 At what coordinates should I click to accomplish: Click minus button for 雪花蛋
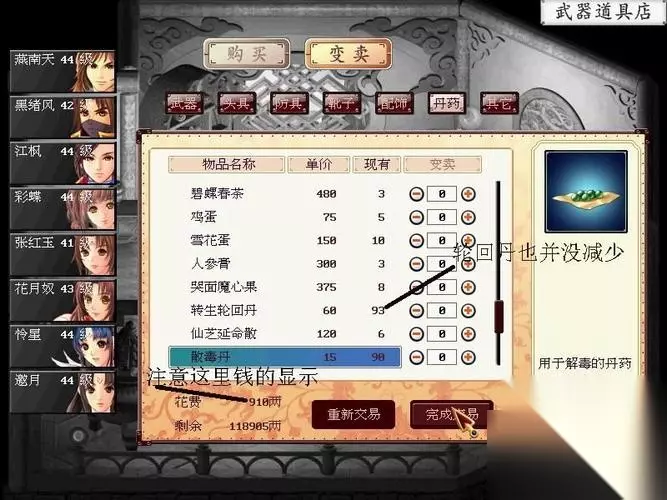pyautogui.click(x=416, y=241)
